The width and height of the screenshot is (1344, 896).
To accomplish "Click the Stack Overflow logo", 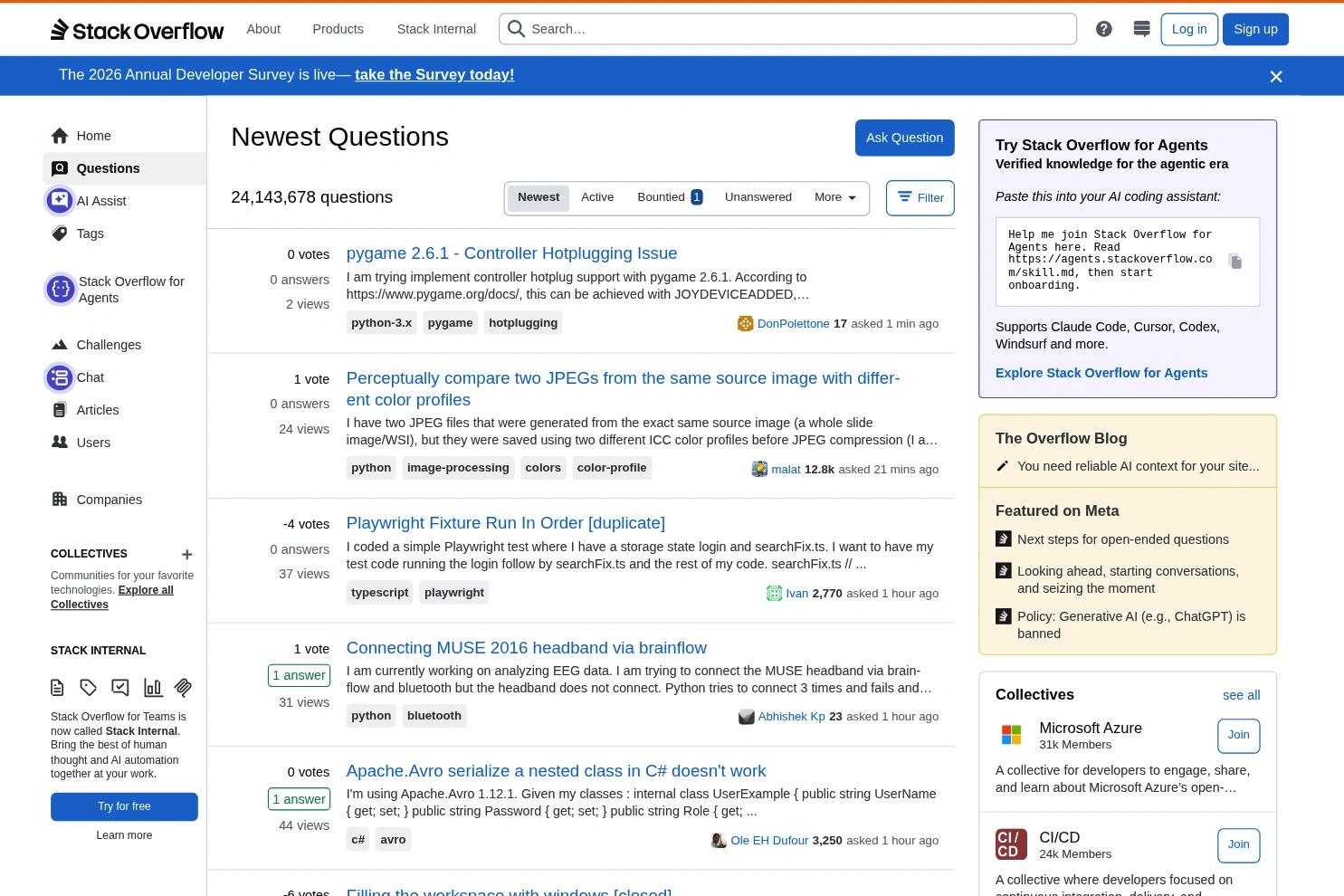I will (x=137, y=30).
